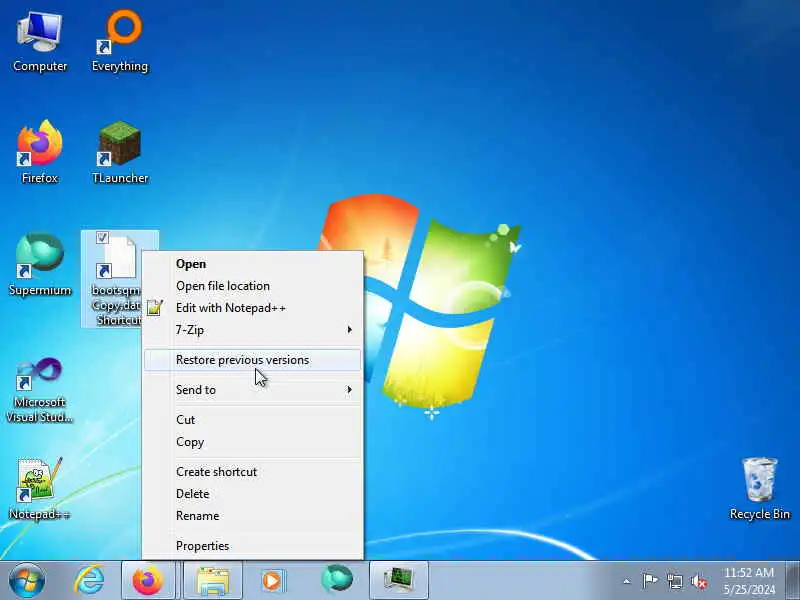Select the Firefox desktop shortcut
This screenshot has width=800, height=600.
[40, 153]
